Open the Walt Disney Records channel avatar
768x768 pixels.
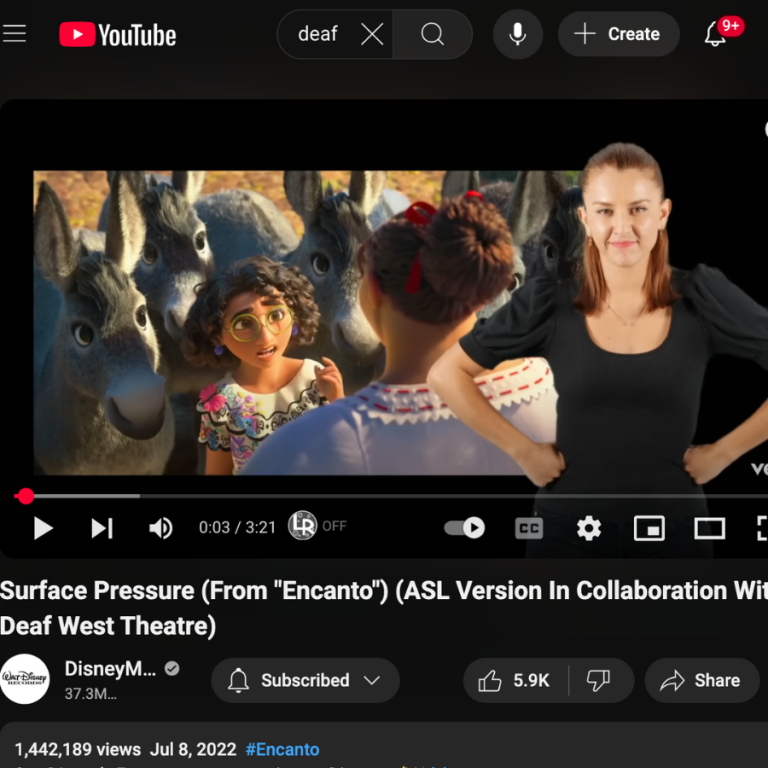[24, 679]
